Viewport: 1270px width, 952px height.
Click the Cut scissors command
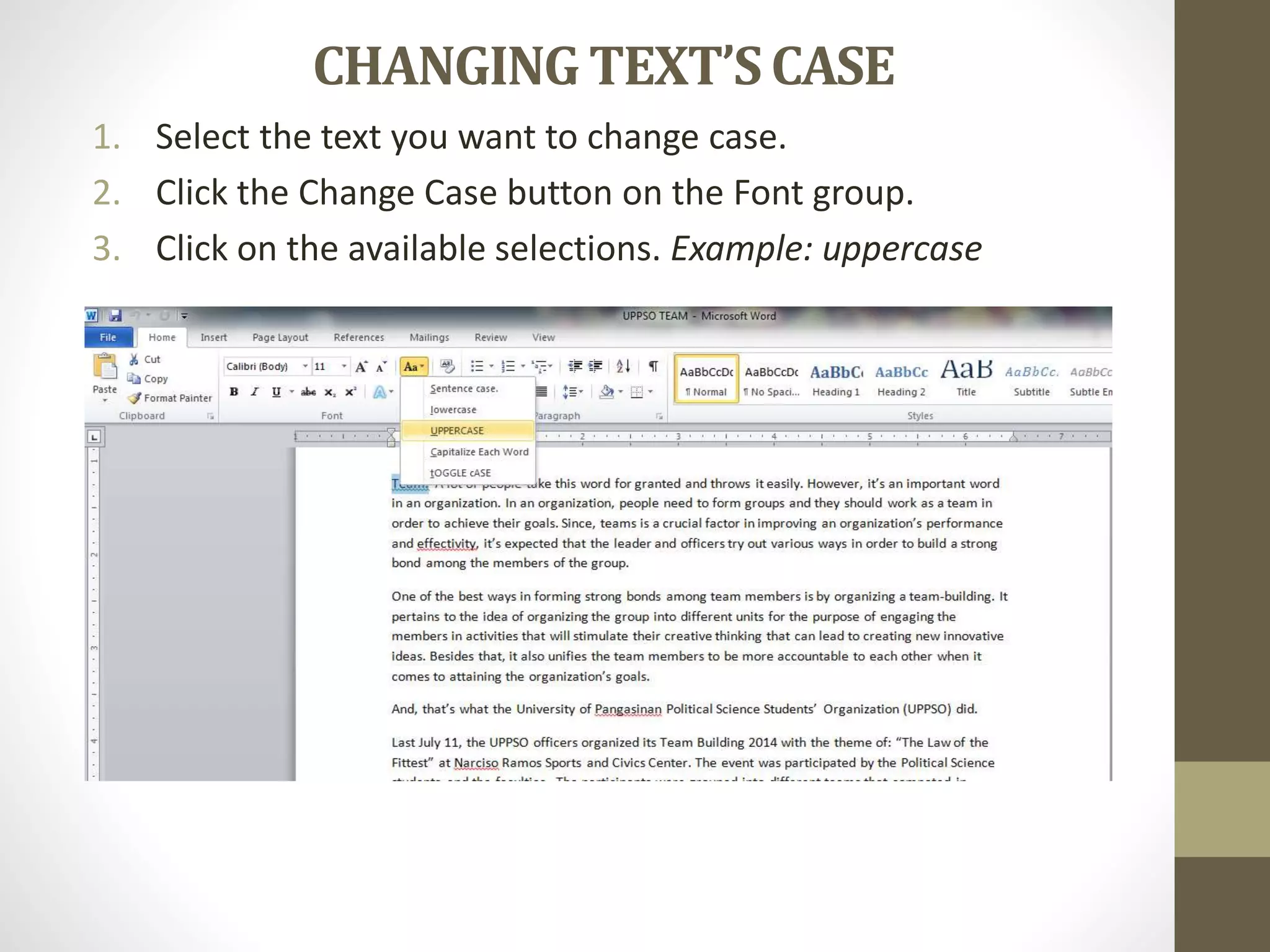144,359
